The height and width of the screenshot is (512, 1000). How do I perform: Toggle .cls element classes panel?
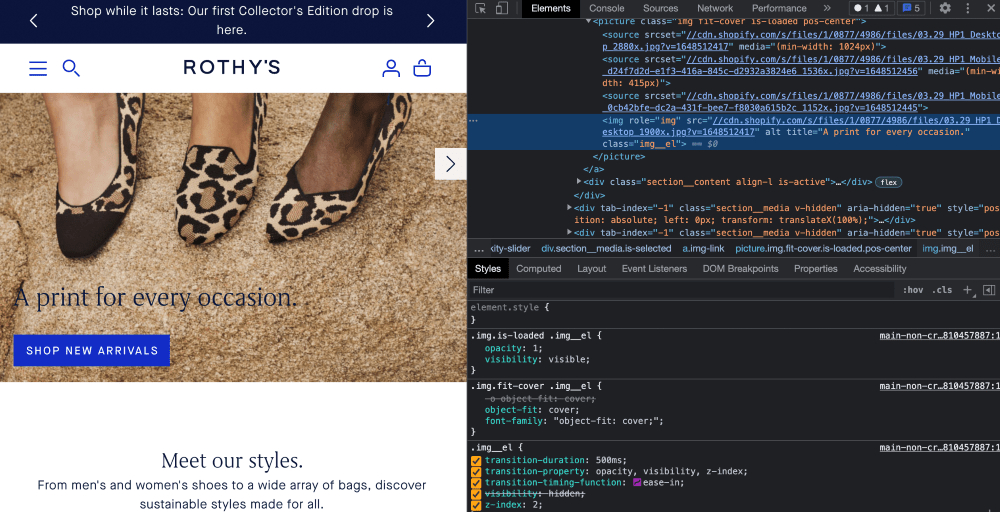[942, 290]
